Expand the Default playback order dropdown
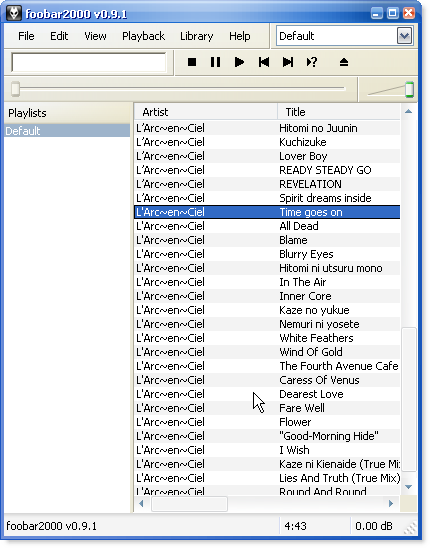Image resolution: width=430 pixels, height=548 pixels. 404,36
